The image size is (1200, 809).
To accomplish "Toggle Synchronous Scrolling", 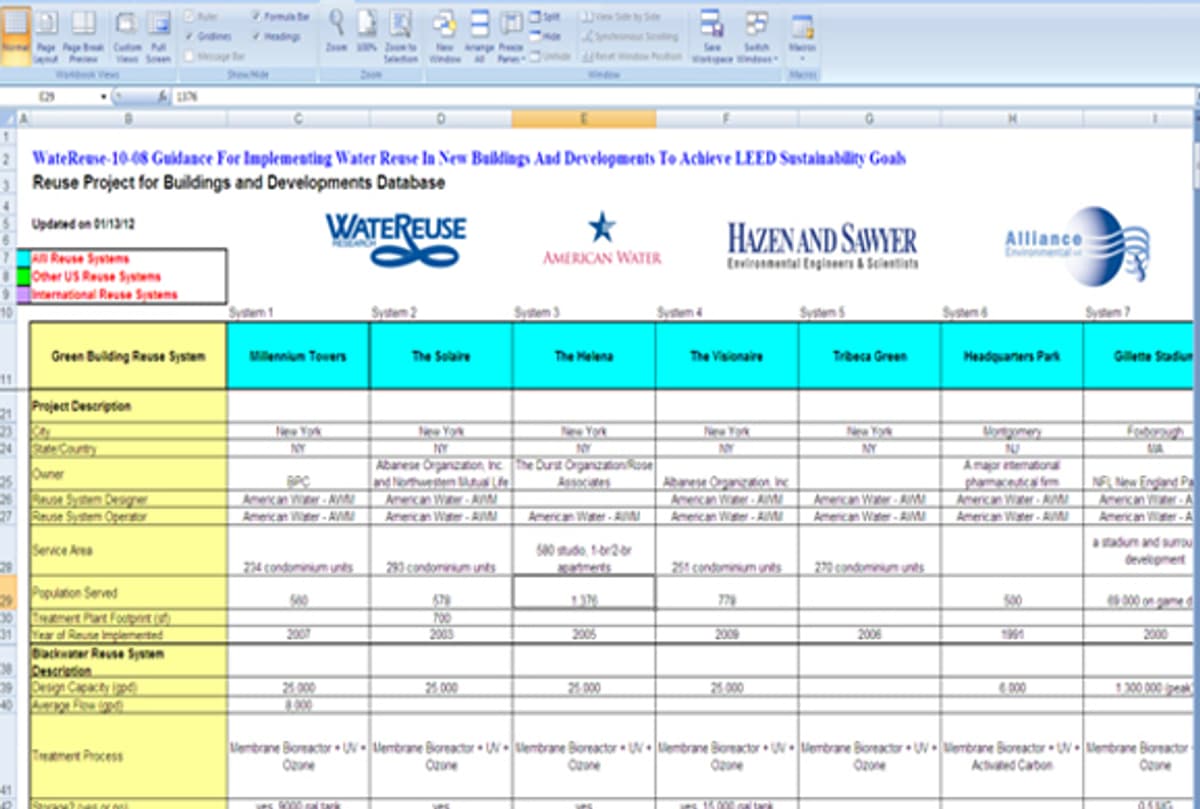I will (x=632, y=36).
